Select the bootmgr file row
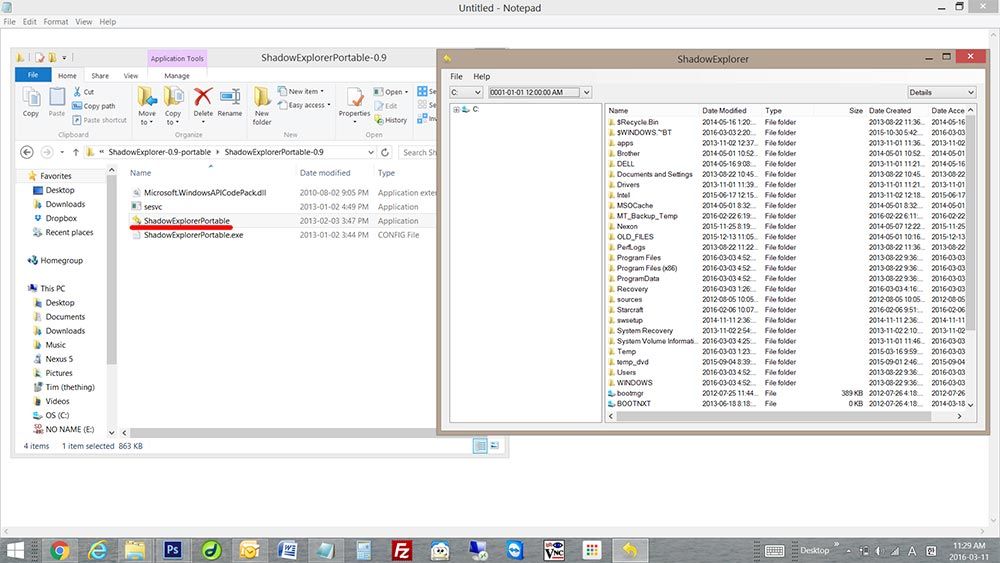The image size is (1000, 563). 630,393
